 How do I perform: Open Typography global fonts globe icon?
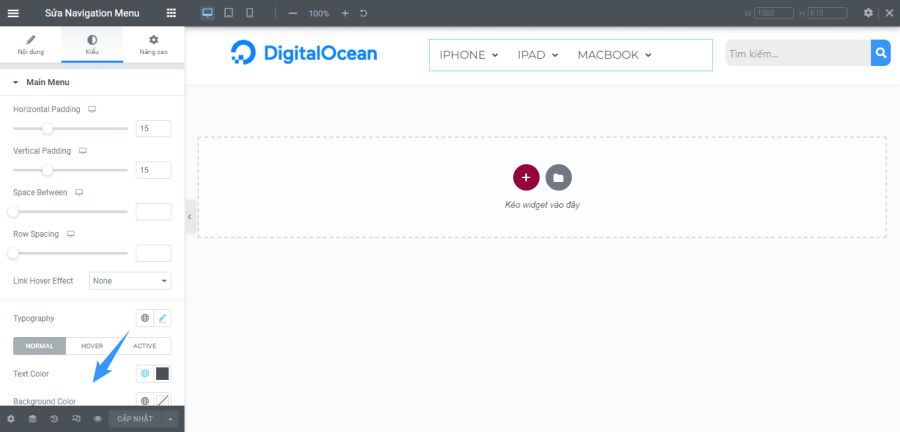[145, 318]
